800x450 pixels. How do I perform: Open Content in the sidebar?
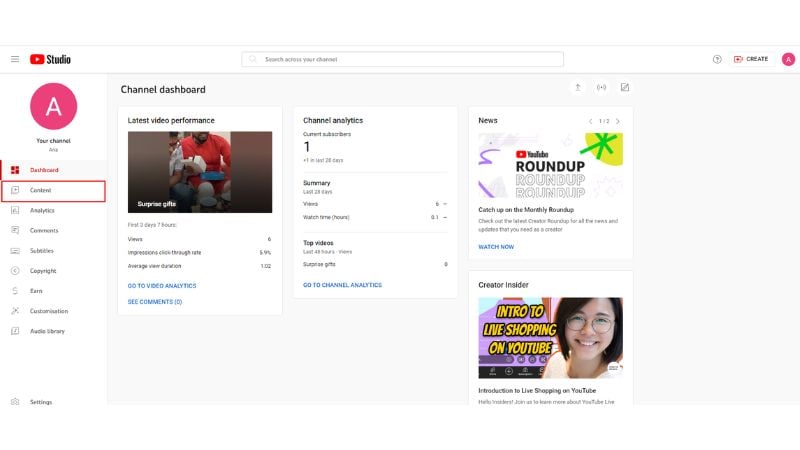tap(54, 190)
